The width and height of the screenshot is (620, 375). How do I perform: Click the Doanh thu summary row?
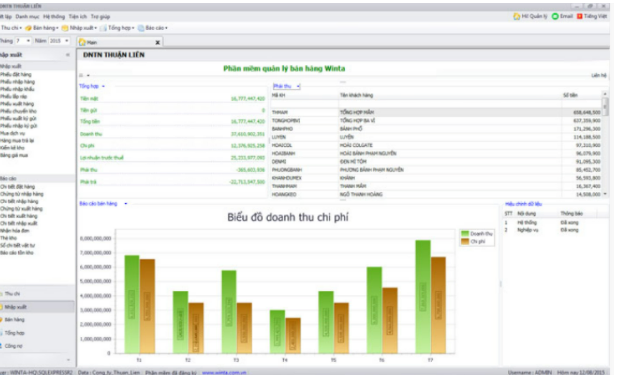pos(172,134)
